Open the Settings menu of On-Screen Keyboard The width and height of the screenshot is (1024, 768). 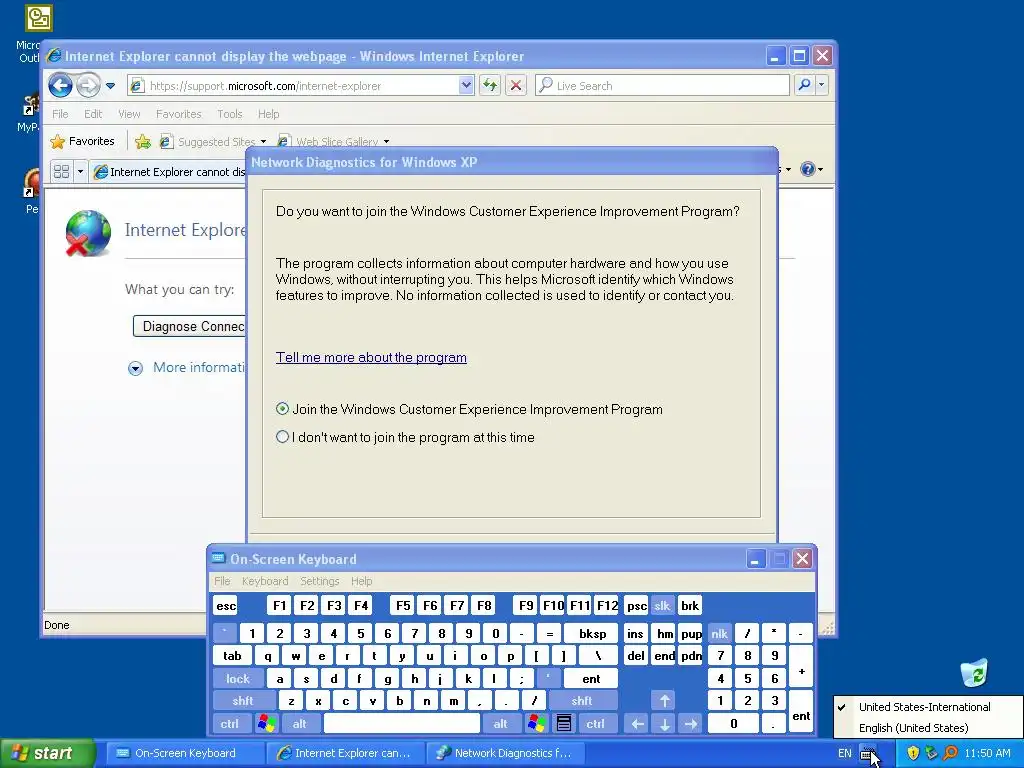point(319,581)
